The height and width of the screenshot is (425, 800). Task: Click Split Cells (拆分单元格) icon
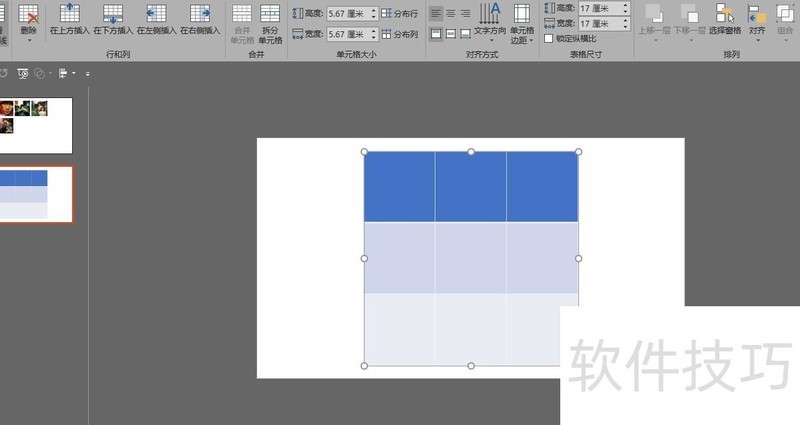[270, 20]
